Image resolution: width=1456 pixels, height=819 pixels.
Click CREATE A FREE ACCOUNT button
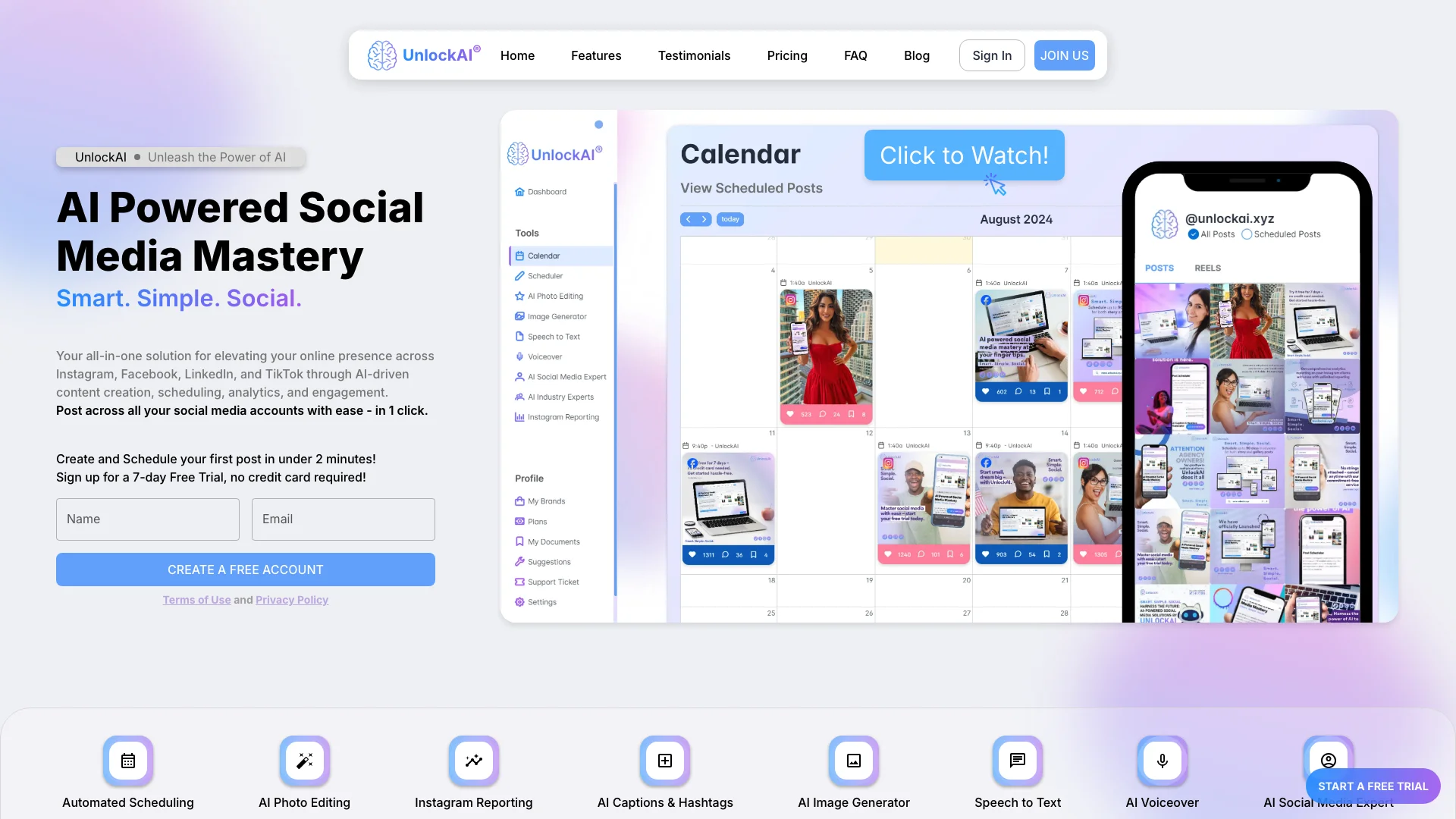coord(245,569)
